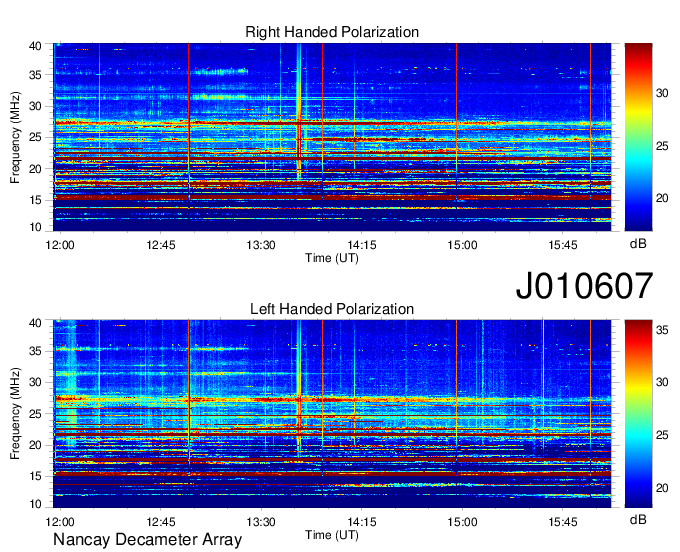The image size is (680, 552).
Task: Click the 10 MHz tick label of Left Handed plot
Action: pos(35,504)
